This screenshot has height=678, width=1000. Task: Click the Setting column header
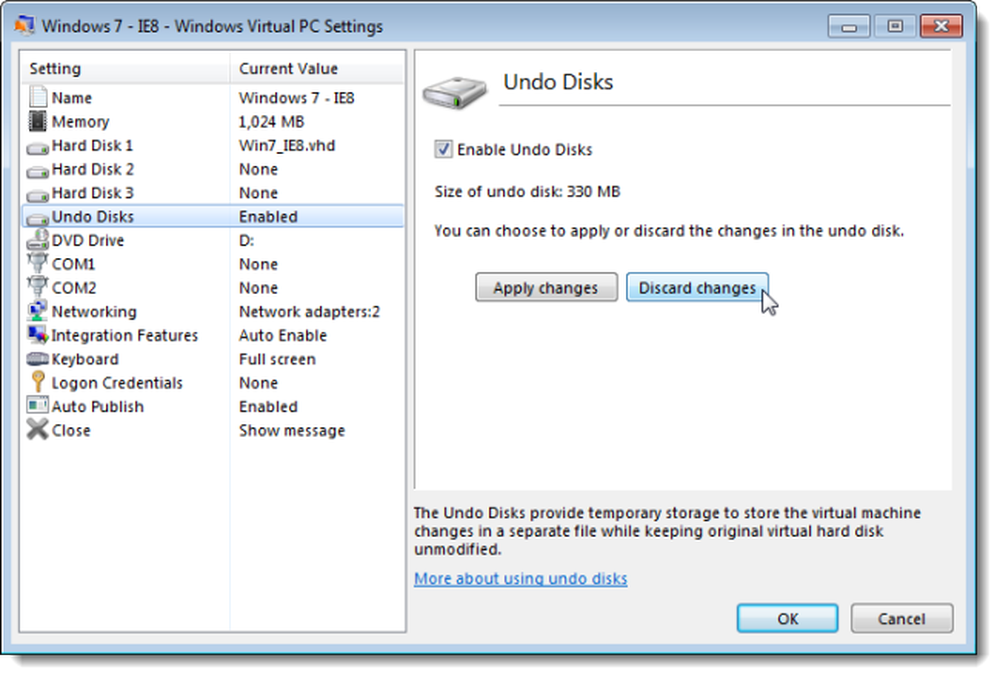pos(126,68)
